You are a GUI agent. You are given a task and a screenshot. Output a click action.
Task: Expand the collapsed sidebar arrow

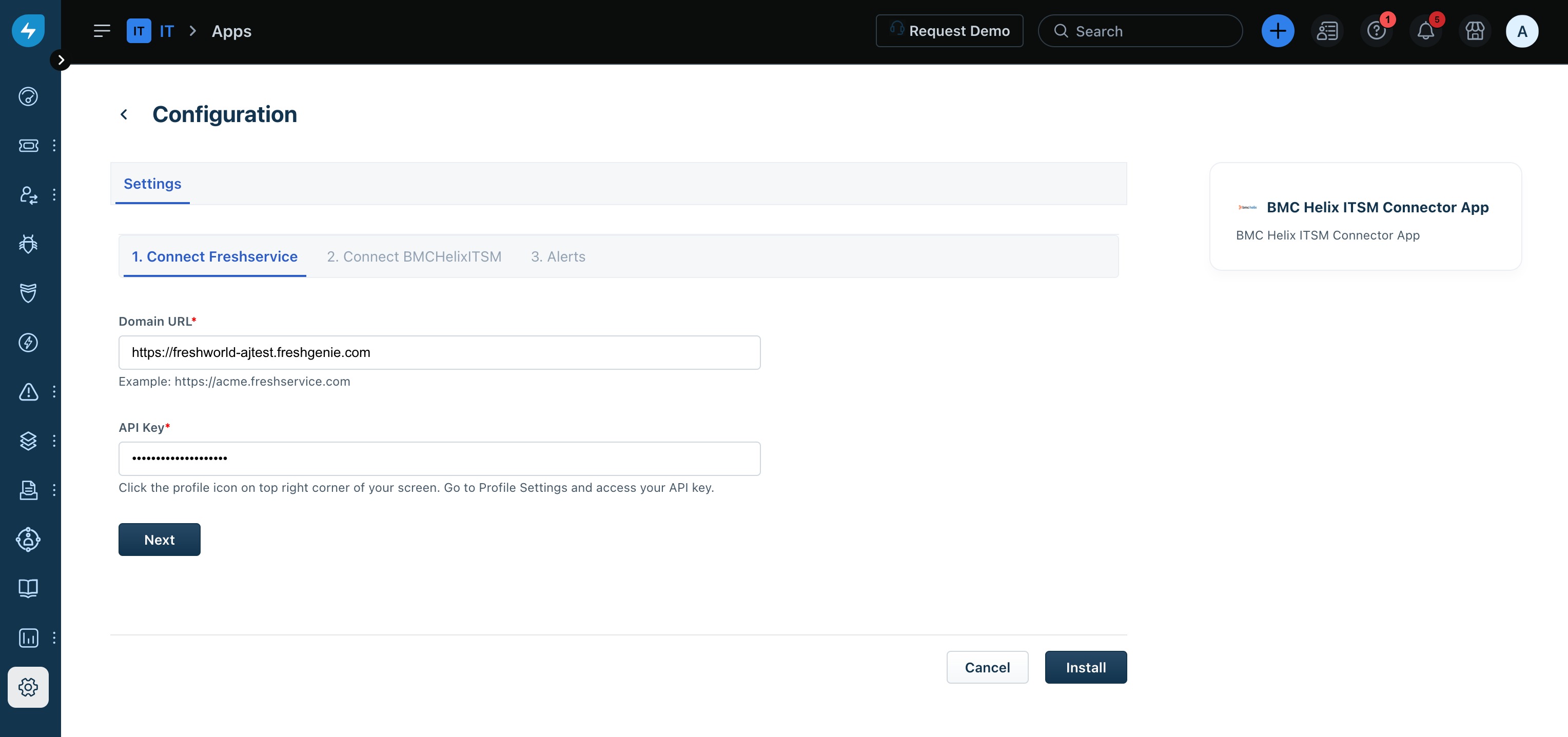pyautogui.click(x=60, y=59)
